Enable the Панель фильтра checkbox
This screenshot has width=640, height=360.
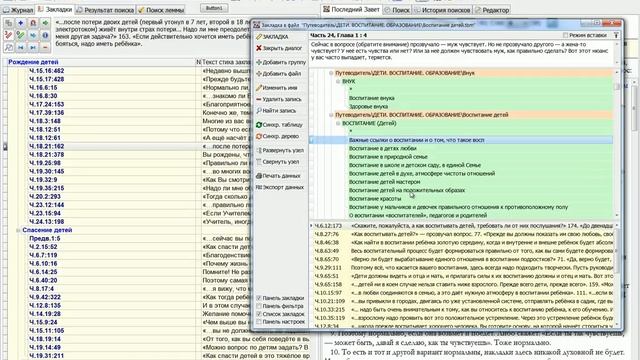(x=259, y=306)
